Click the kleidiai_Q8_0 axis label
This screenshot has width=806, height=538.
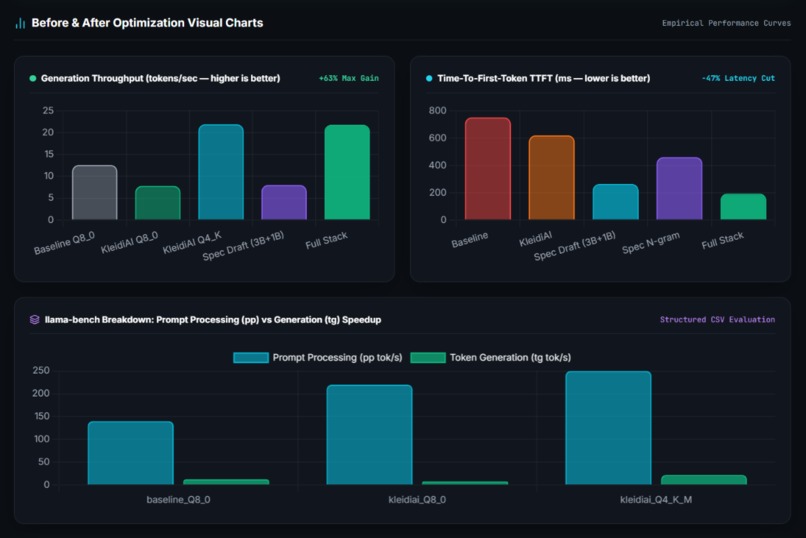click(417, 499)
